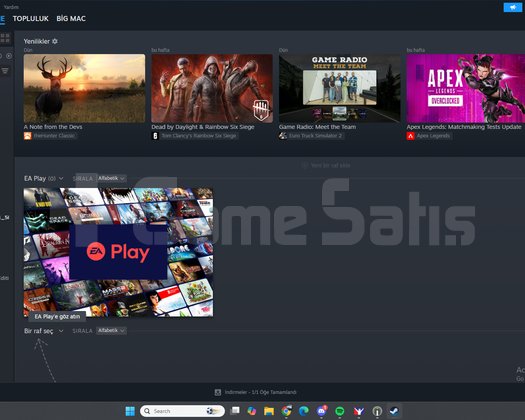525x420 pixels.
Task: Click the plus icon beside Yeni bir raf ekle
Action: 304,165
